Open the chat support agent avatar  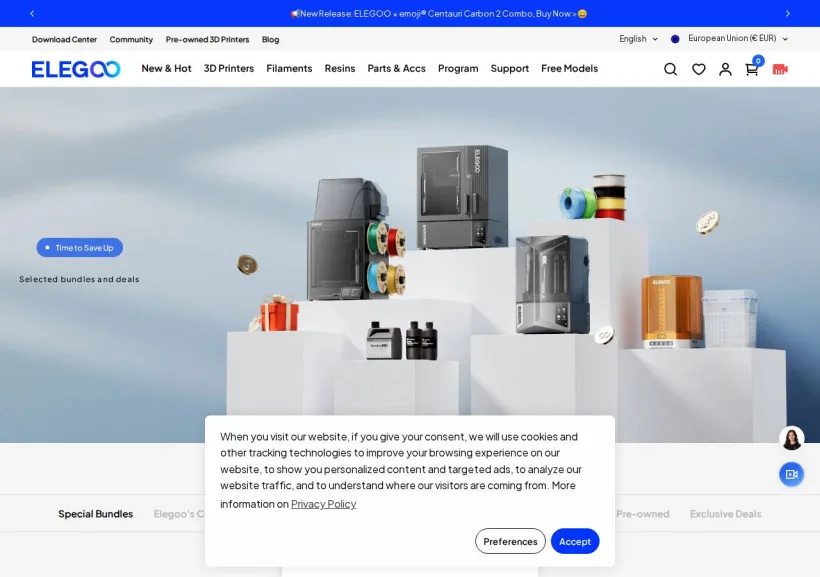tap(792, 438)
